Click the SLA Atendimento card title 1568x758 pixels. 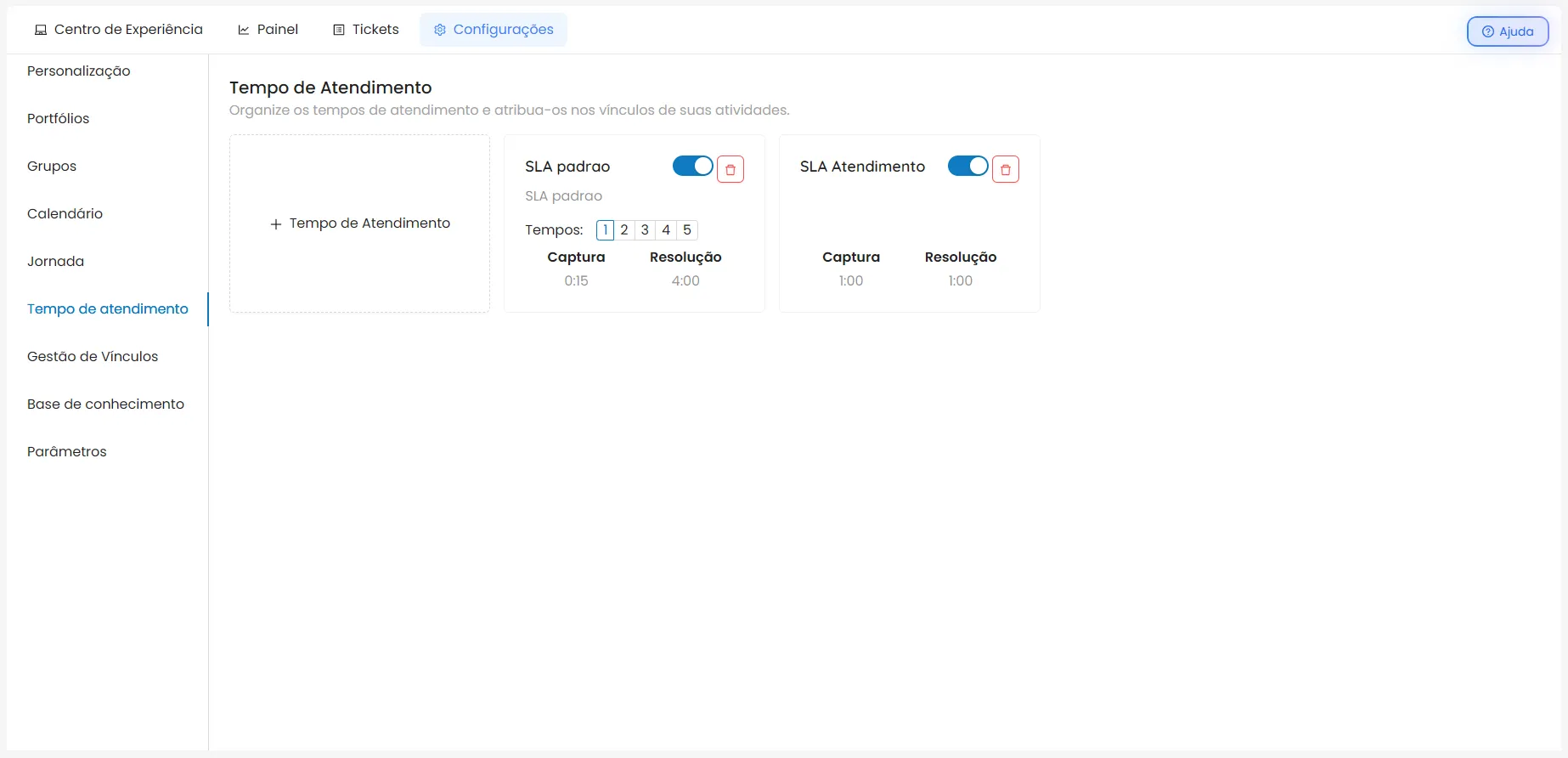[862, 167]
